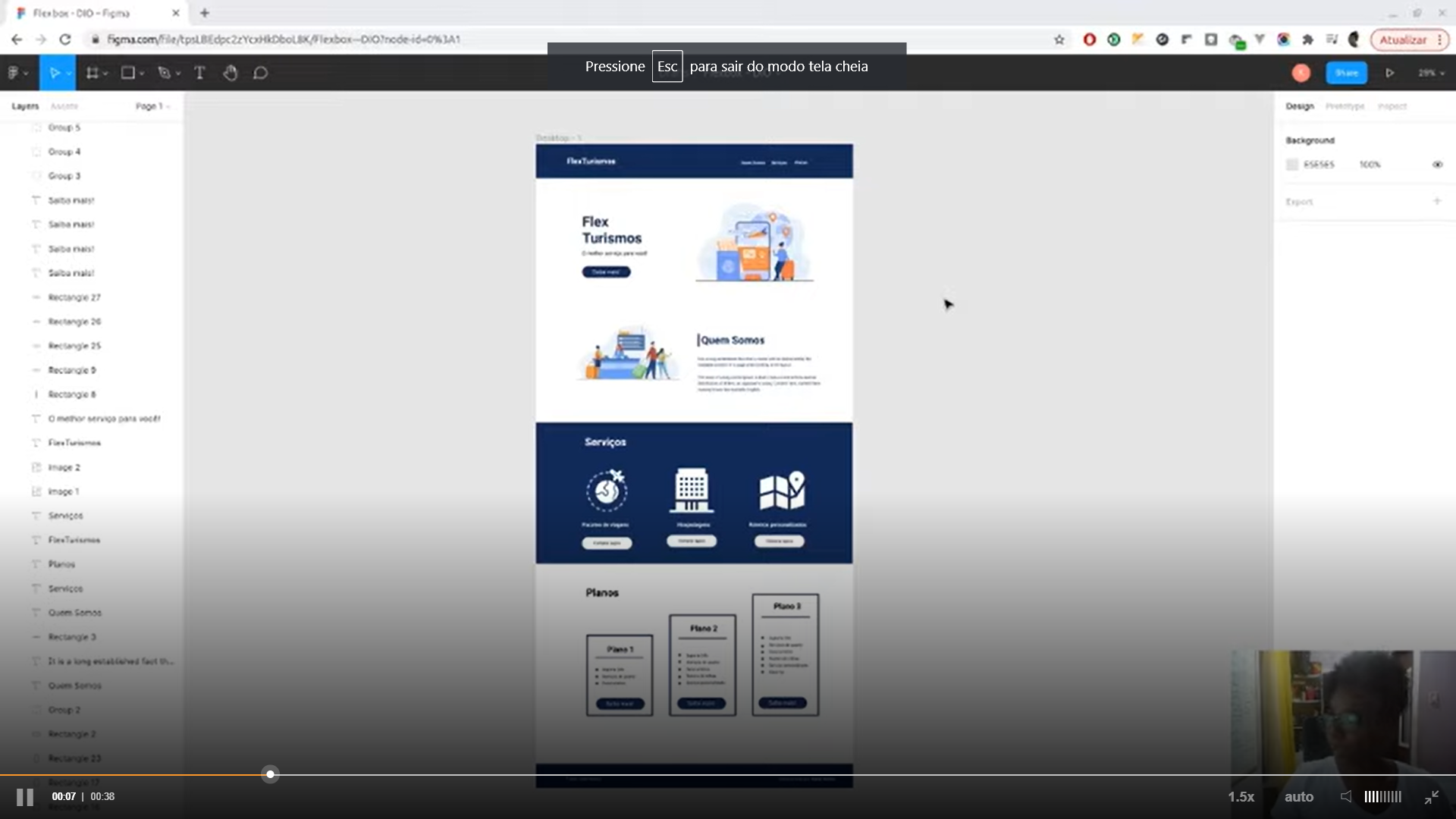Open the zoom level dropdown
1456x819 pixels.
[1431, 73]
